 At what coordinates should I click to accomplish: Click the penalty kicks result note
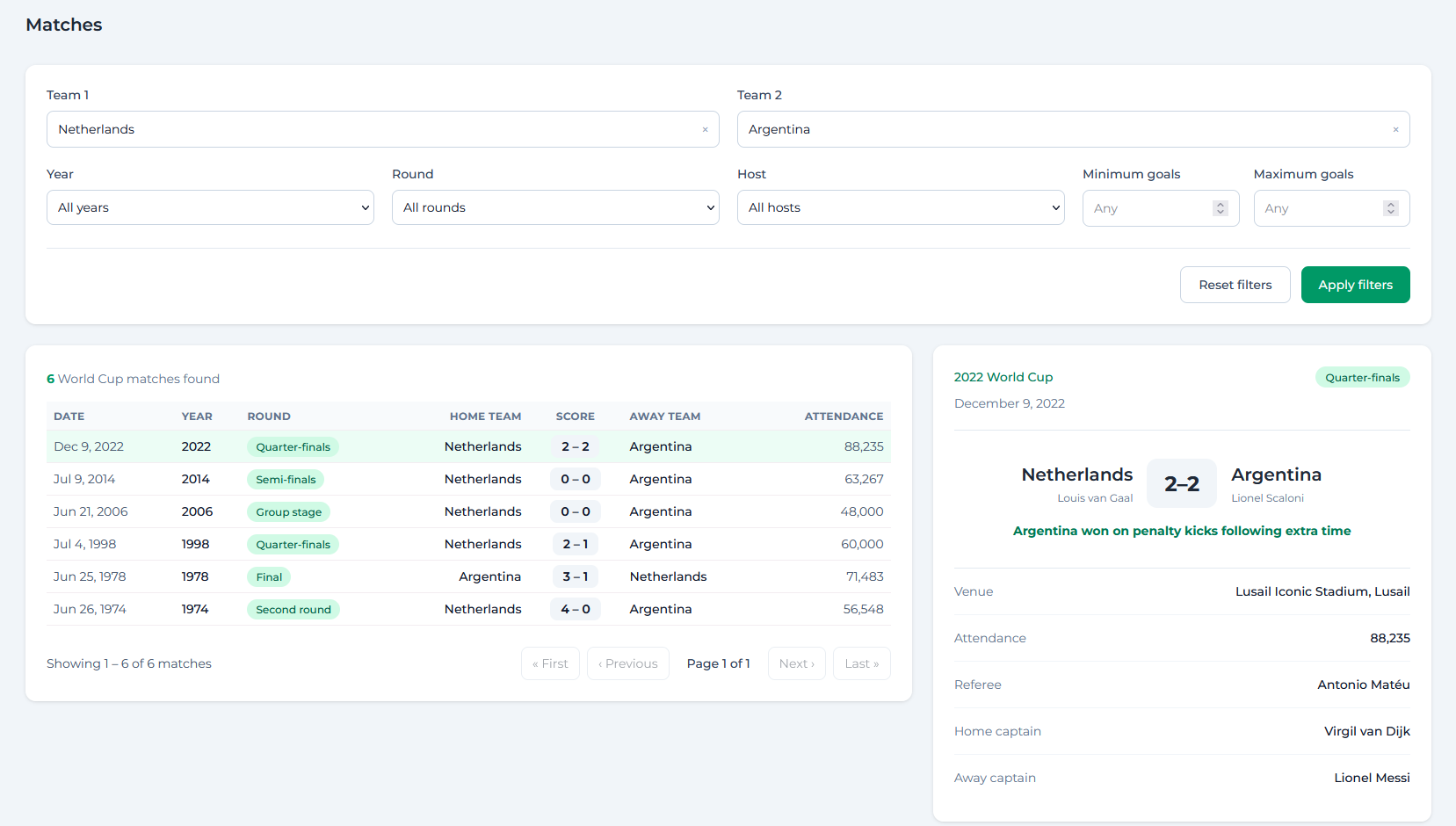pos(1182,531)
